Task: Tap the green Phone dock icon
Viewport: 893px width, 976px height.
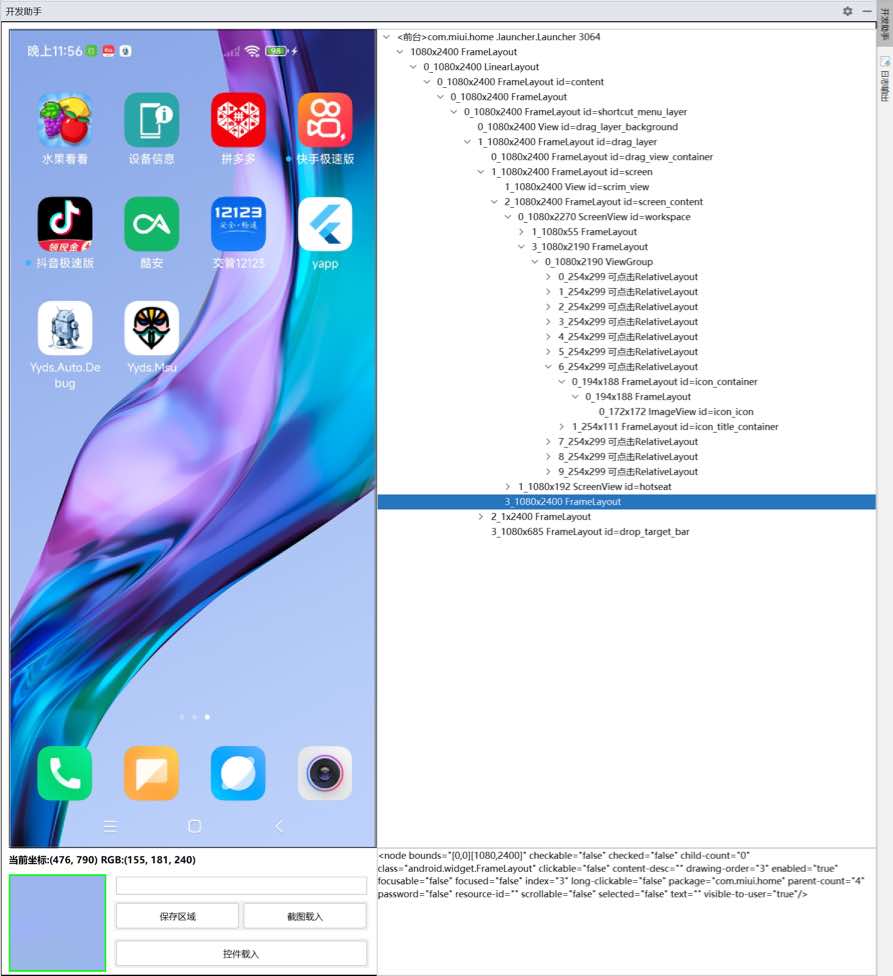Action: pyautogui.click(x=65, y=773)
